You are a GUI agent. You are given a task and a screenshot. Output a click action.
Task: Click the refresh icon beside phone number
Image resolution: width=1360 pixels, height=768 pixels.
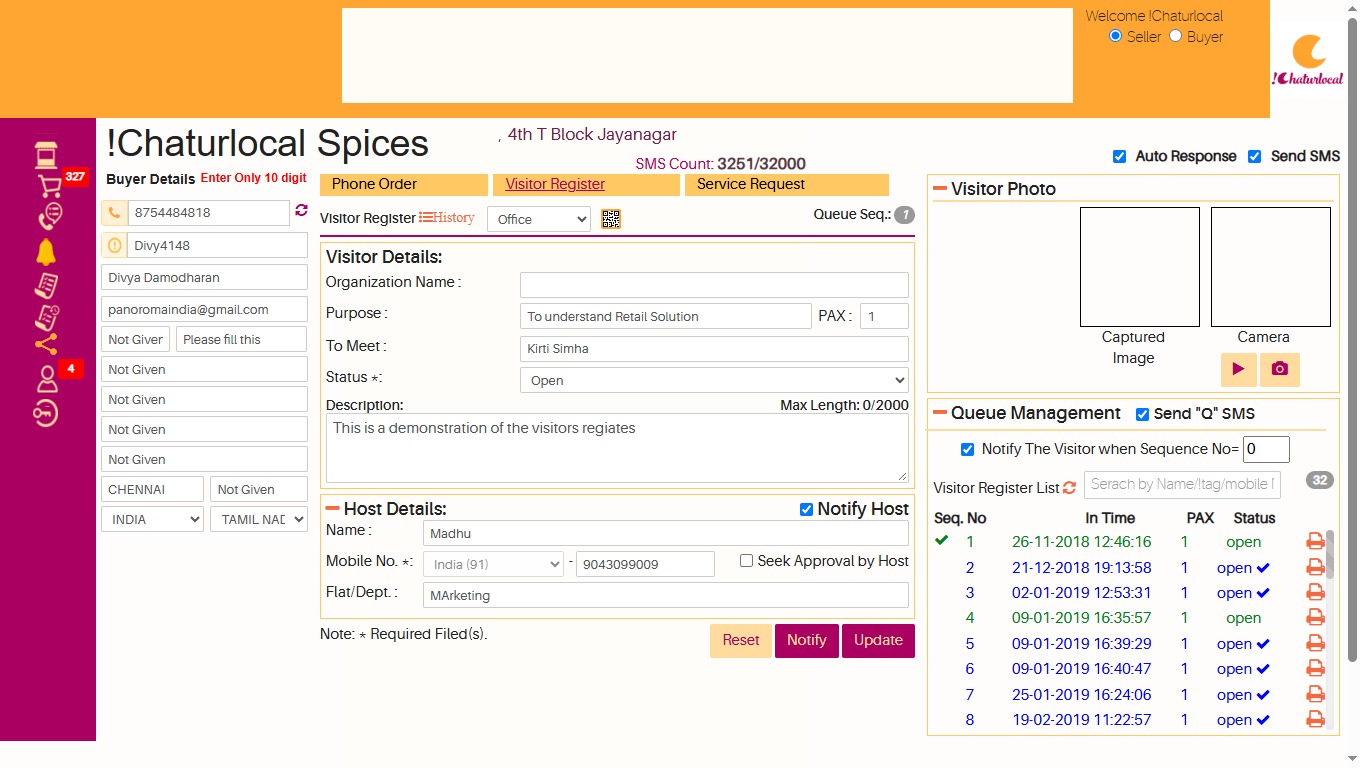click(301, 211)
